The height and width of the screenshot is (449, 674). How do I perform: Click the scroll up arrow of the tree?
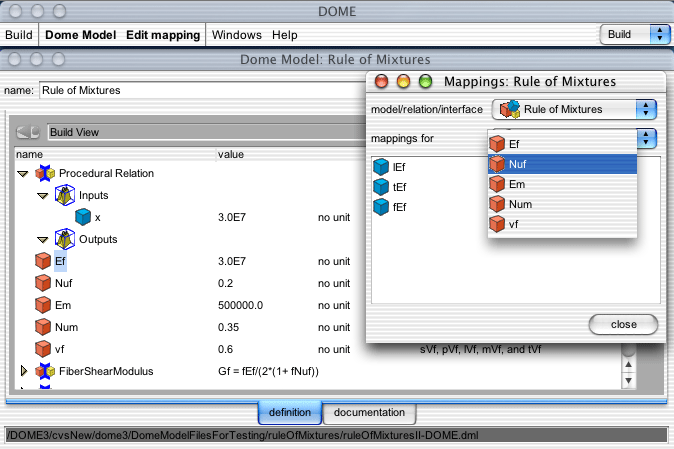(628, 365)
